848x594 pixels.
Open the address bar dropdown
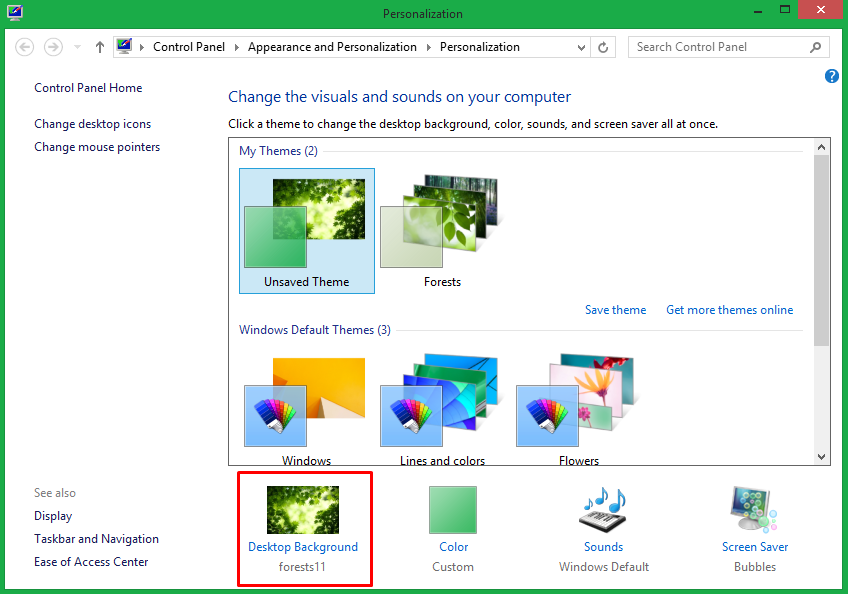coord(581,46)
